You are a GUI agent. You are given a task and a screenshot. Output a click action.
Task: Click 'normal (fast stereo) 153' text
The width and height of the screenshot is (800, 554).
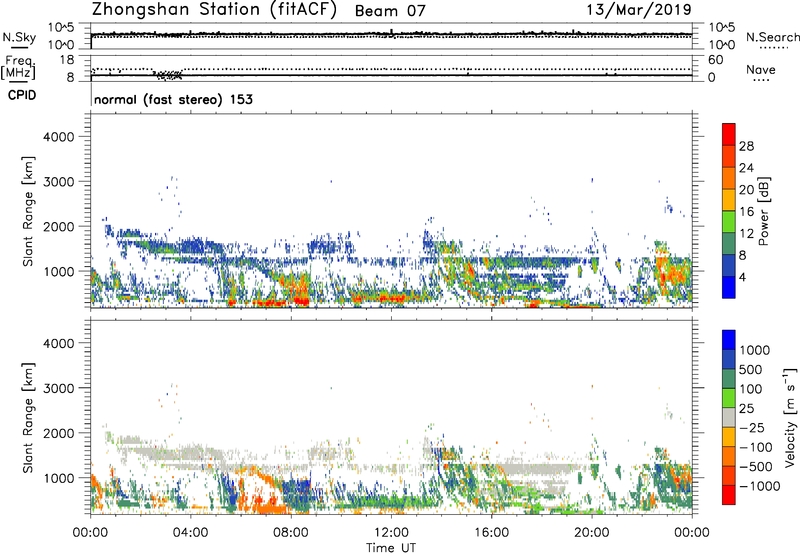(x=173, y=99)
